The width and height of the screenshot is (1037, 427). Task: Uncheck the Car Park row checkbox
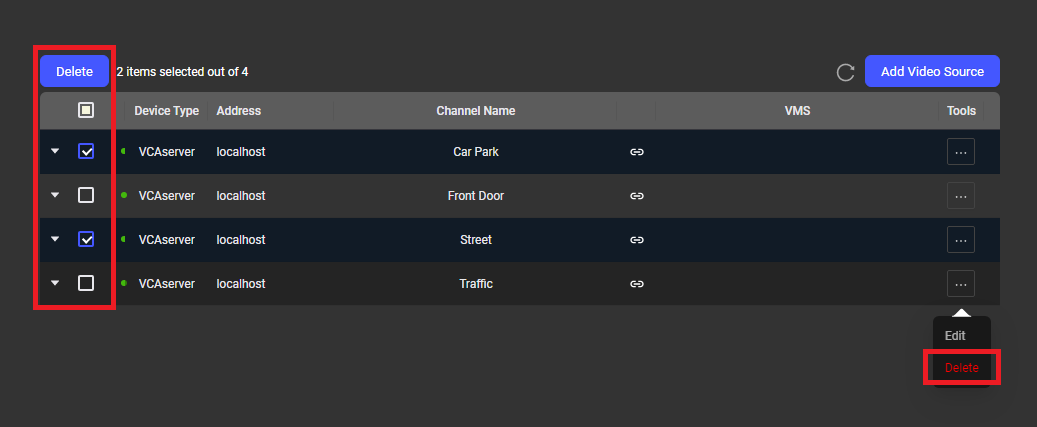[x=86, y=152]
